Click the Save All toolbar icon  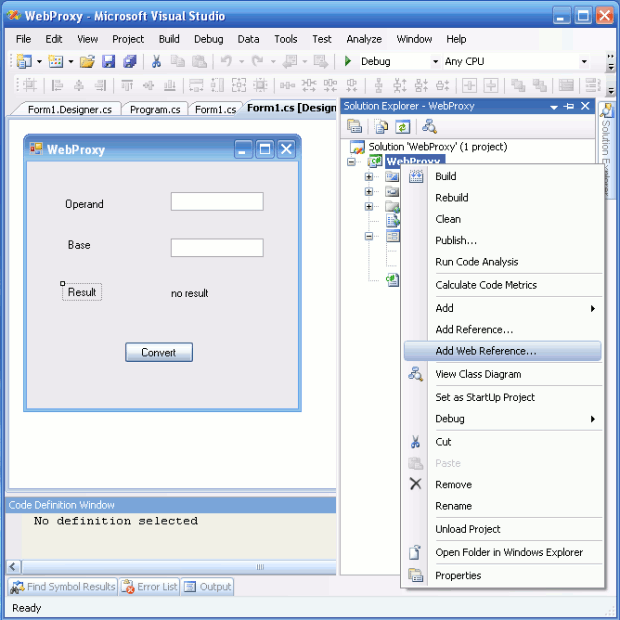point(129,62)
